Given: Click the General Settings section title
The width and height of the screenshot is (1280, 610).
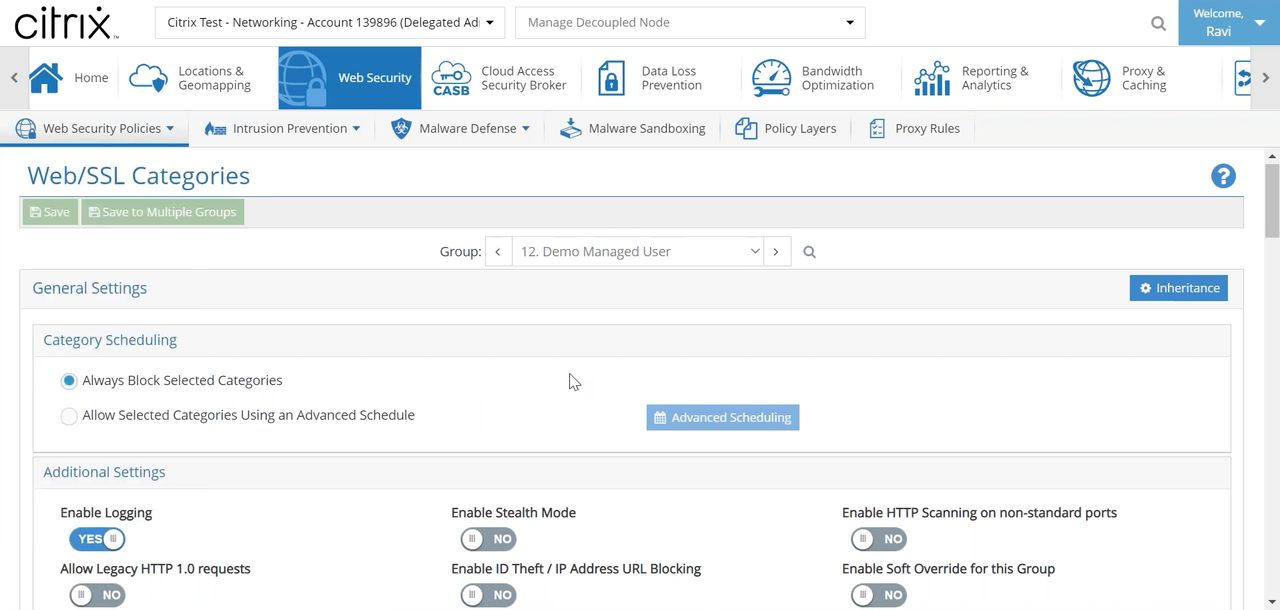Looking at the screenshot, I should coord(90,288).
